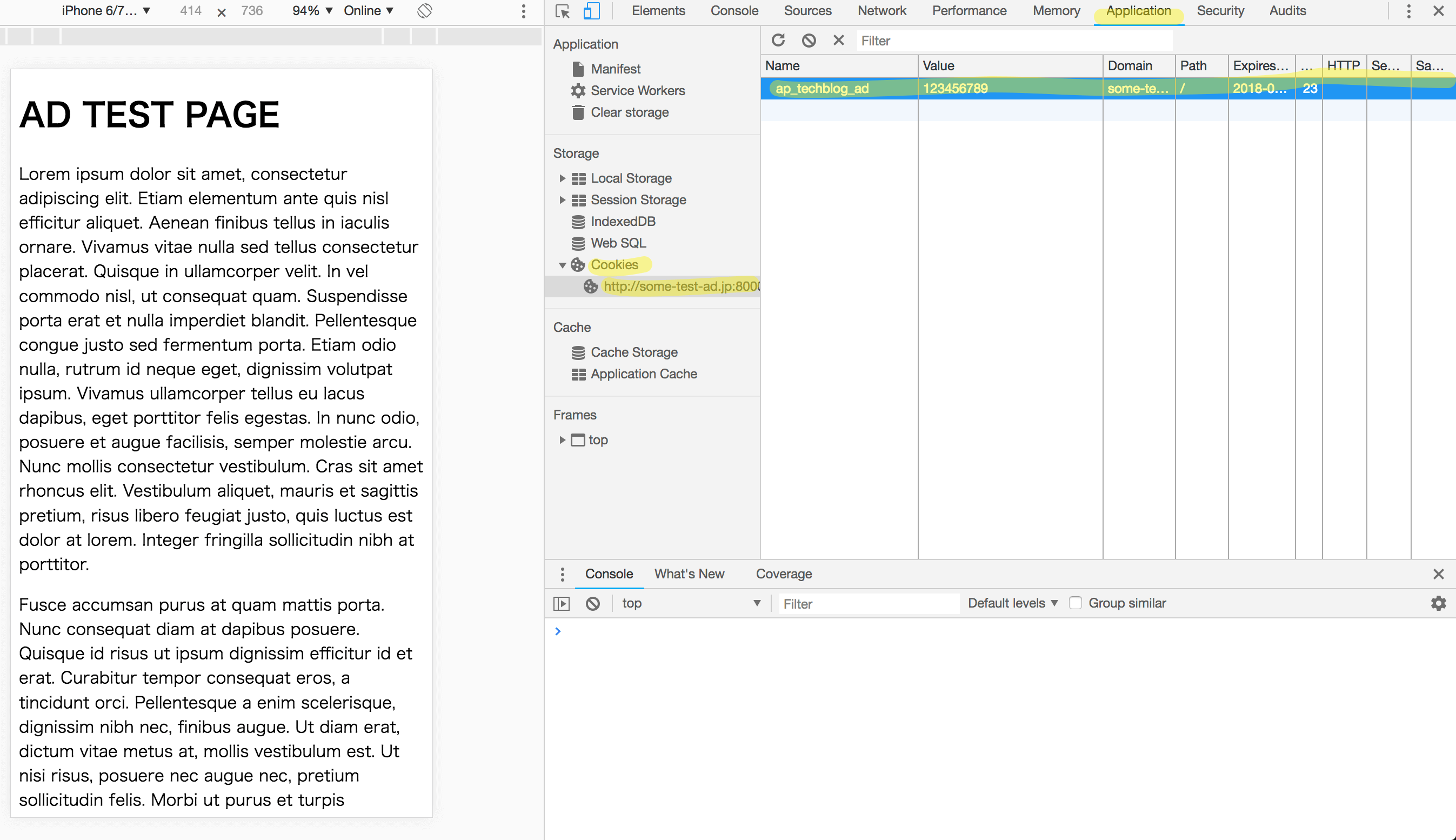Delete selected cookie with X icon
This screenshot has height=840, width=1456.
pyautogui.click(x=838, y=41)
